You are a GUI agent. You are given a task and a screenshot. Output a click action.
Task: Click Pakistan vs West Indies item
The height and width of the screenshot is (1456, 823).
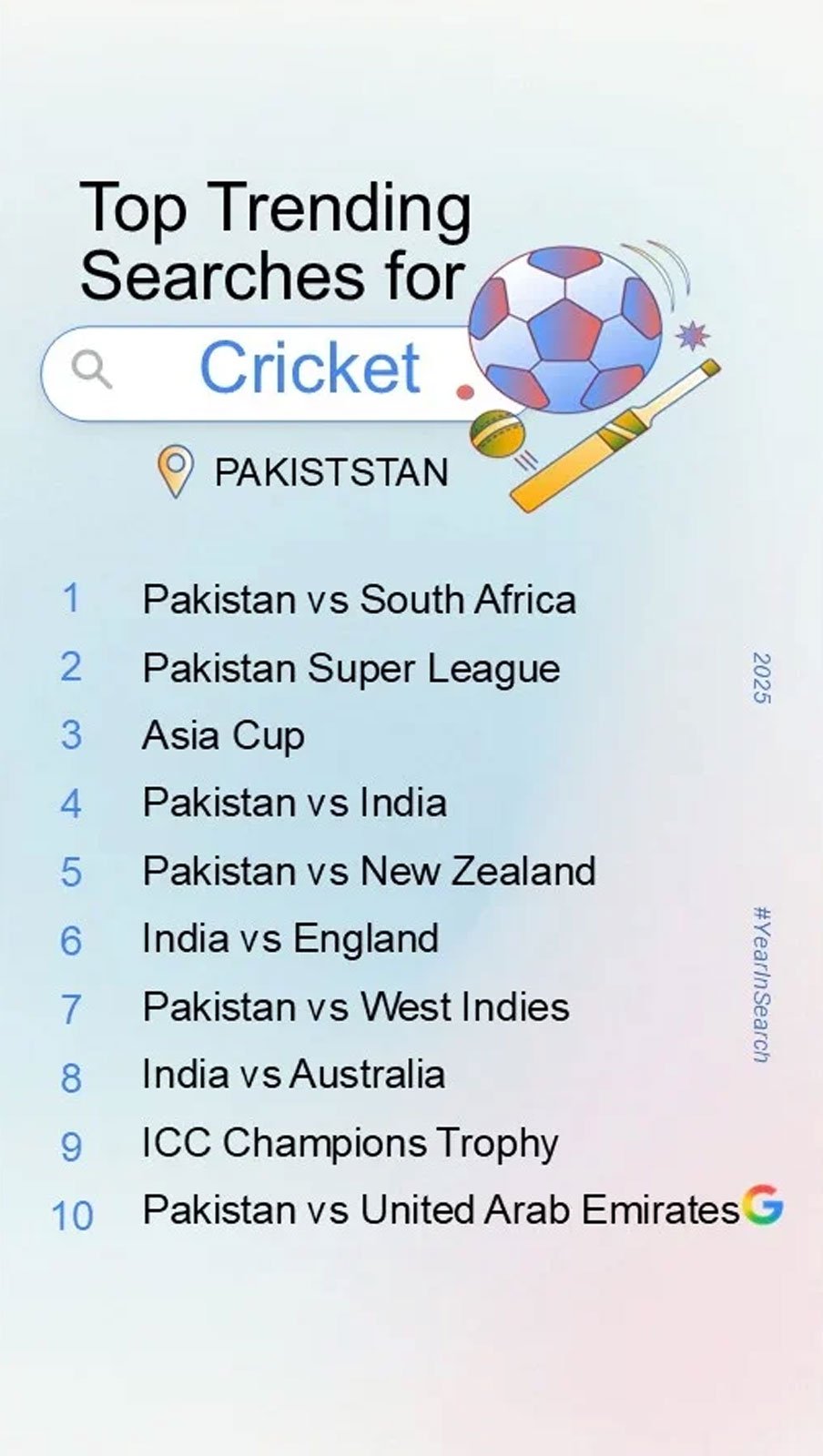coord(356,1006)
